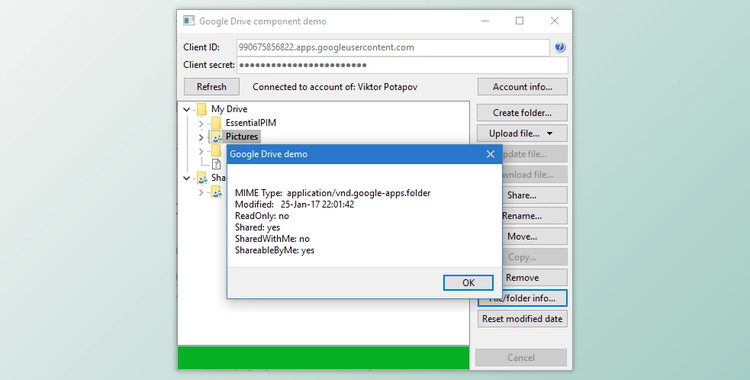Close the Google Drive demo dialog
Viewport: 750px width, 380px height.
coord(490,154)
